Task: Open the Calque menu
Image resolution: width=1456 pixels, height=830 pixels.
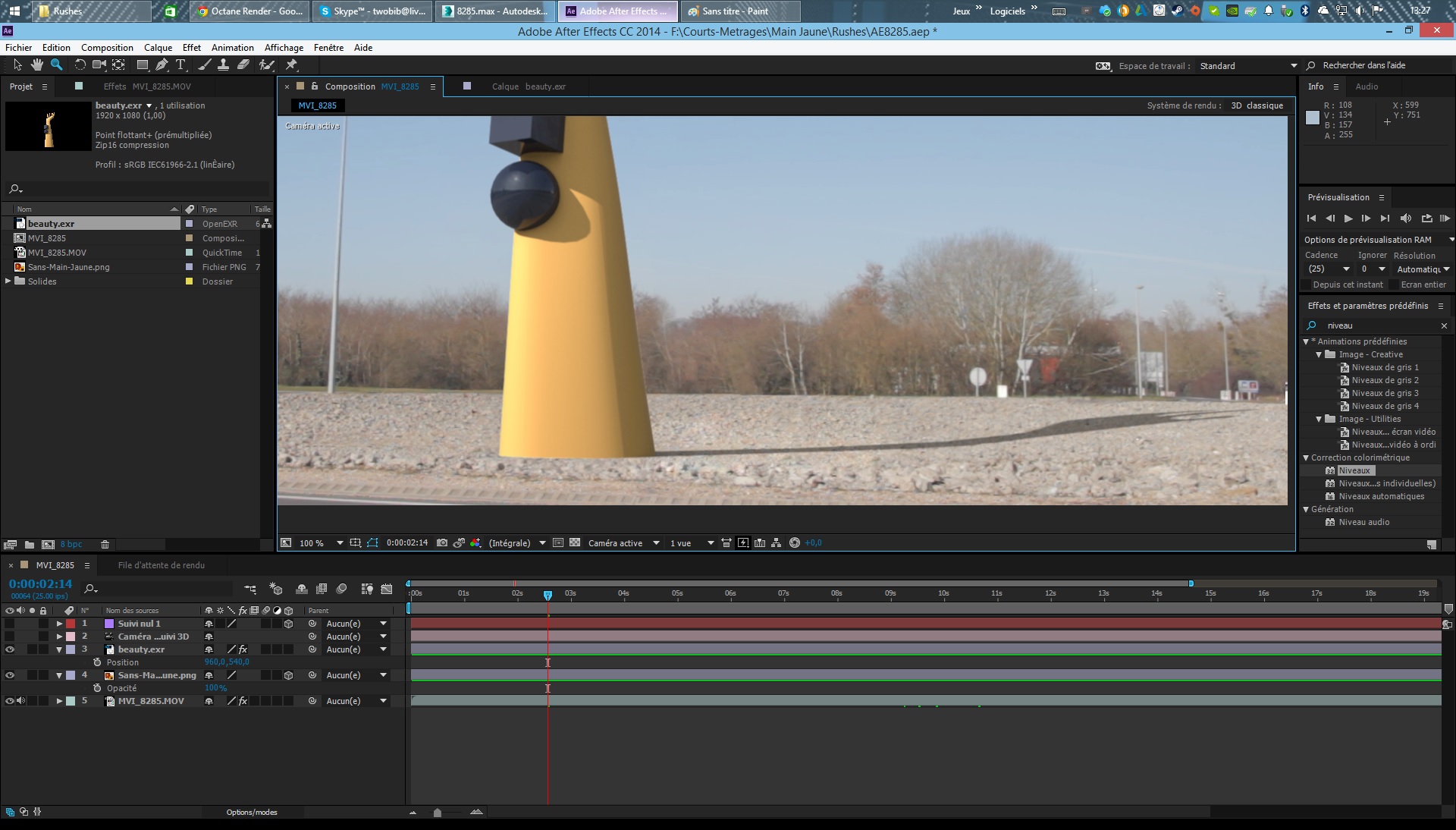Action: coord(158,47)
